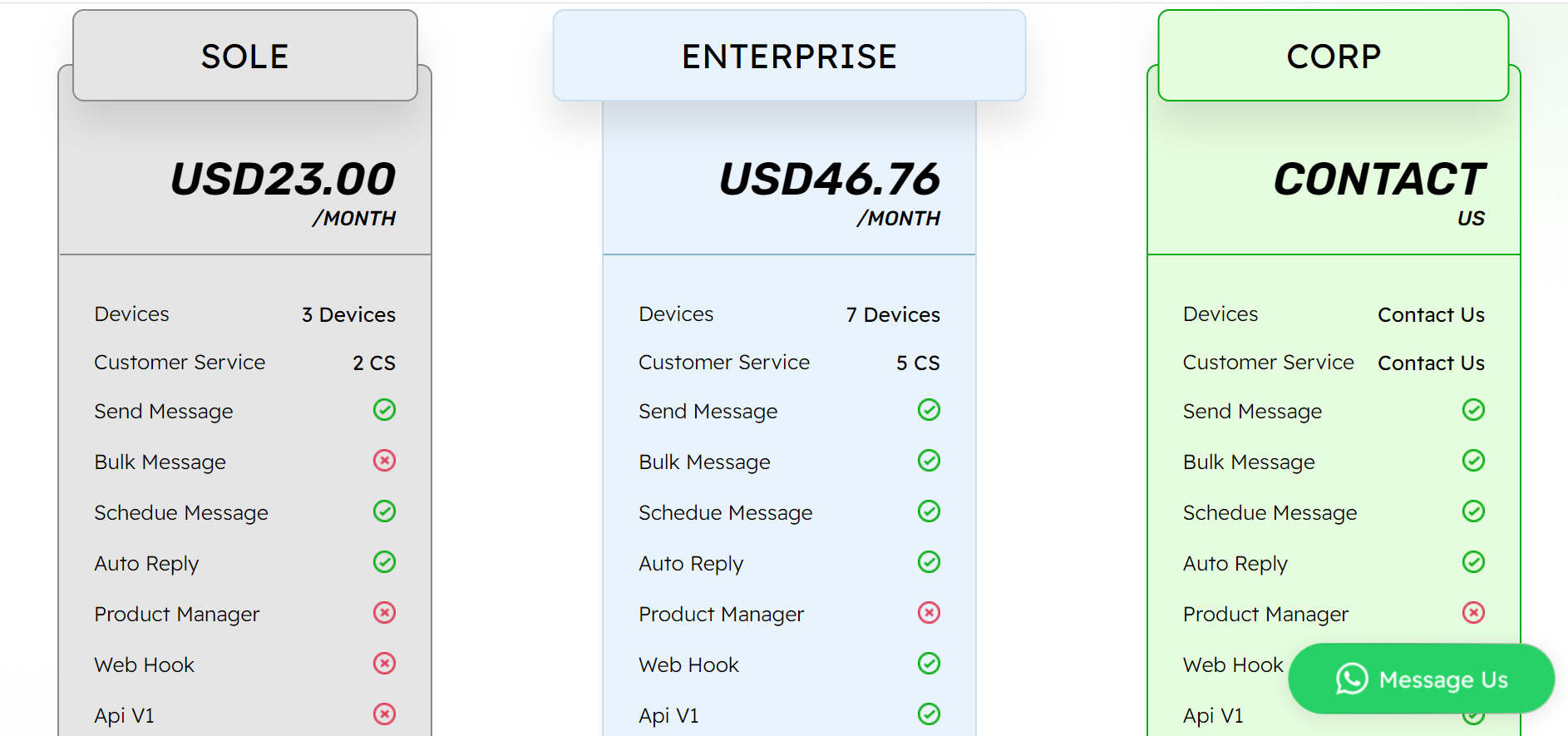Click Send Message checkmark in SOLE plan

[384, 410]
